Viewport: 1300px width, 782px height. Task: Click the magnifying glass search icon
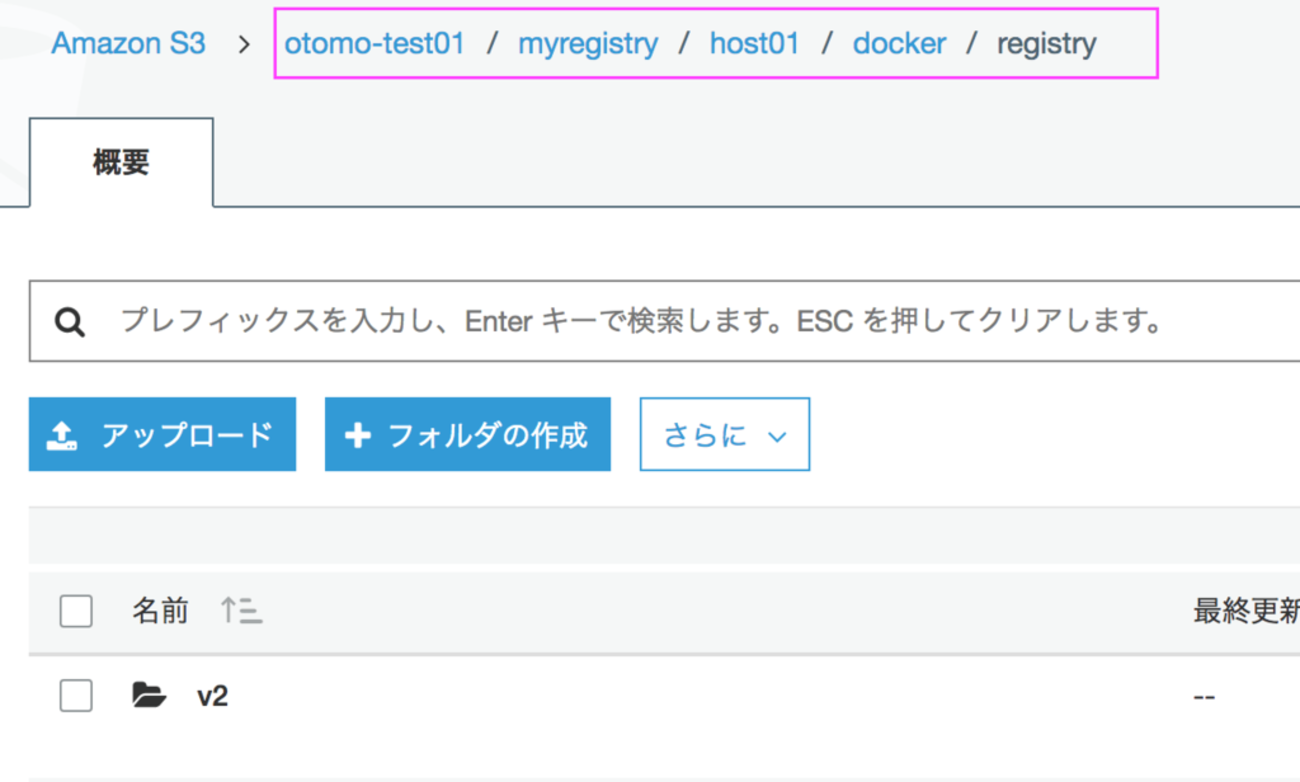(x=70, y=322)
